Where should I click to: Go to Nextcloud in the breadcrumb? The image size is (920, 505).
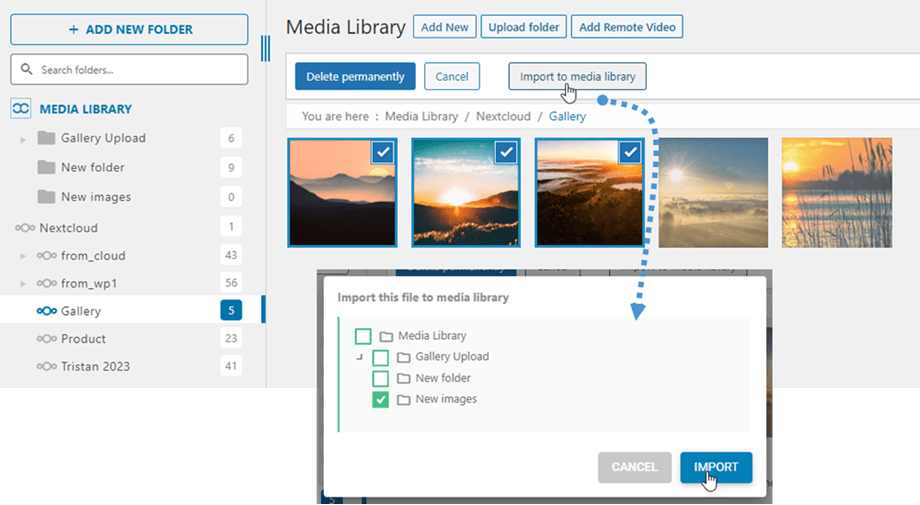502,117
